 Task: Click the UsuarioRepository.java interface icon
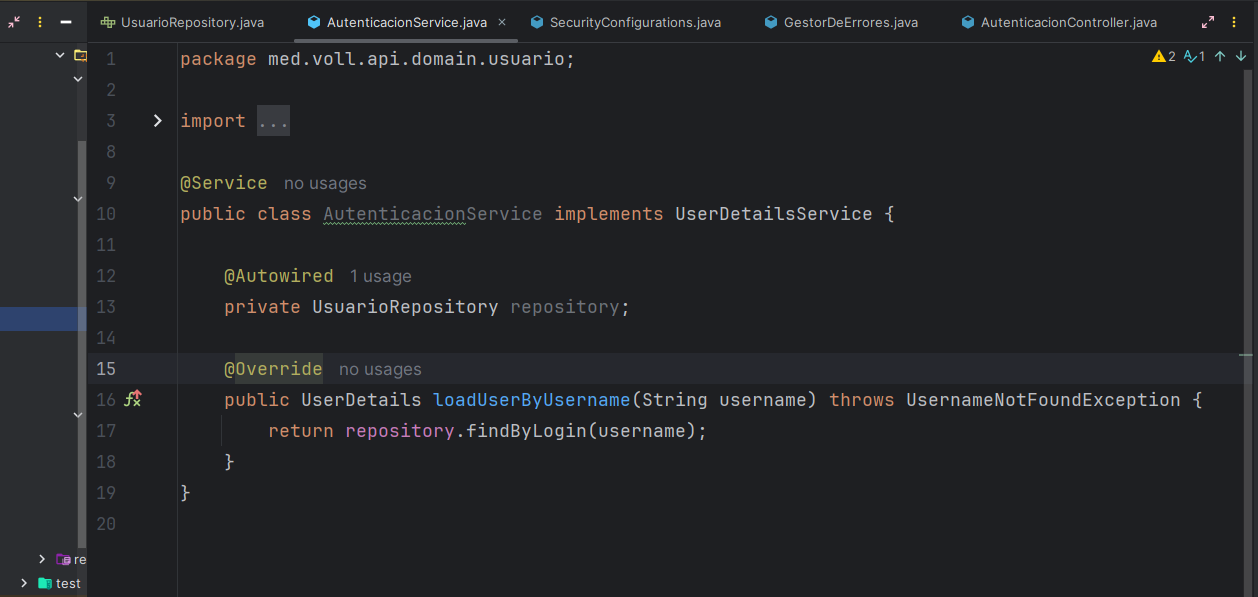108,22
